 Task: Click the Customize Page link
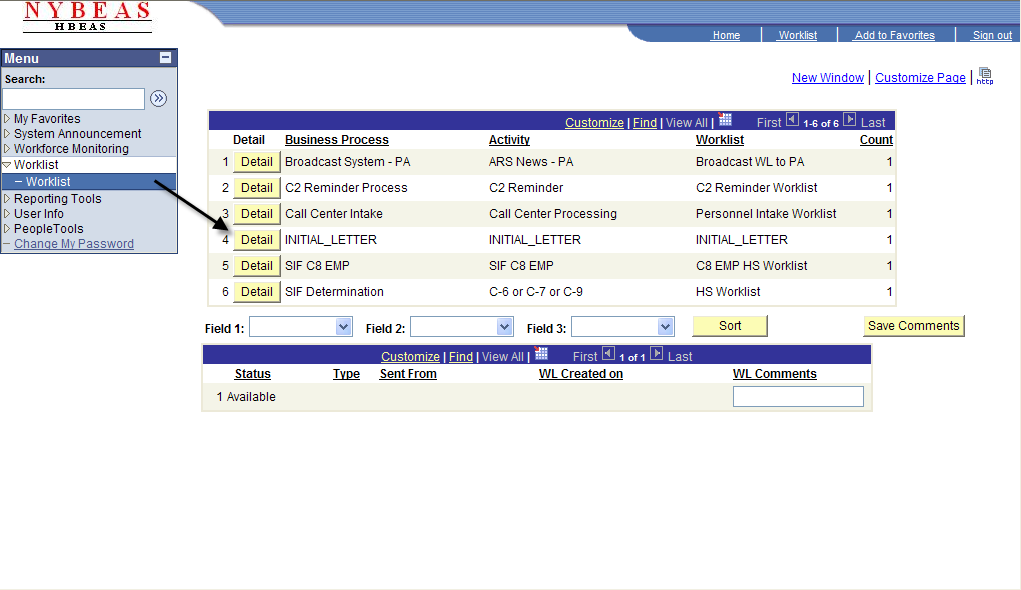pos(920,77)
